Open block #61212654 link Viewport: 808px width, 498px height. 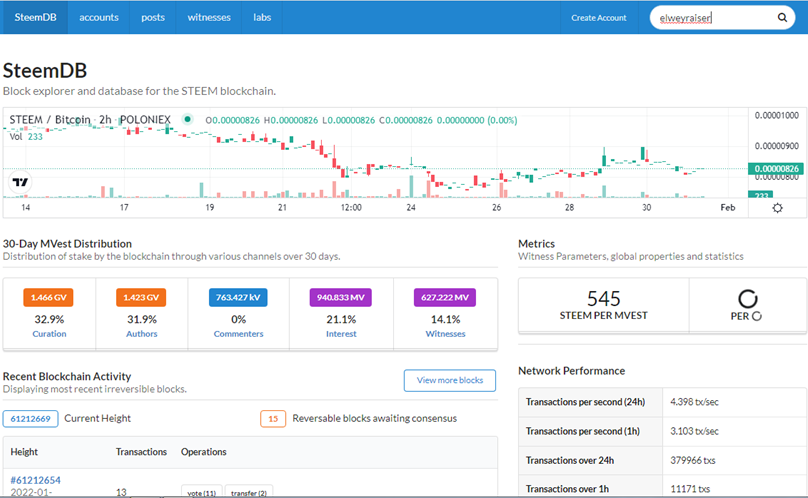pos(36,480)
